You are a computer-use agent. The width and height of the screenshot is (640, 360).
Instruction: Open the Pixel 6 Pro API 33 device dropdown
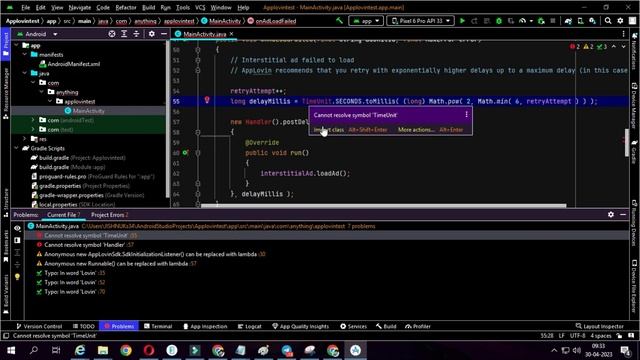coord(420,21)
